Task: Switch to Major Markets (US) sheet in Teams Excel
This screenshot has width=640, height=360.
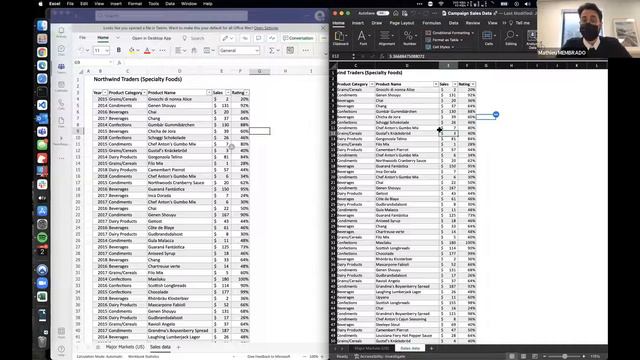Action: [x=125, y=347]
